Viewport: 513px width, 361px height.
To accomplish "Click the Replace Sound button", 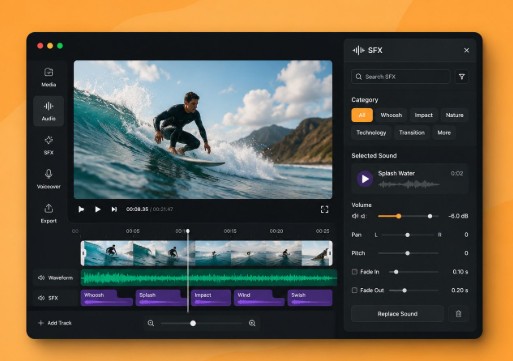I will pyautogui.click(x=397, y=314).
